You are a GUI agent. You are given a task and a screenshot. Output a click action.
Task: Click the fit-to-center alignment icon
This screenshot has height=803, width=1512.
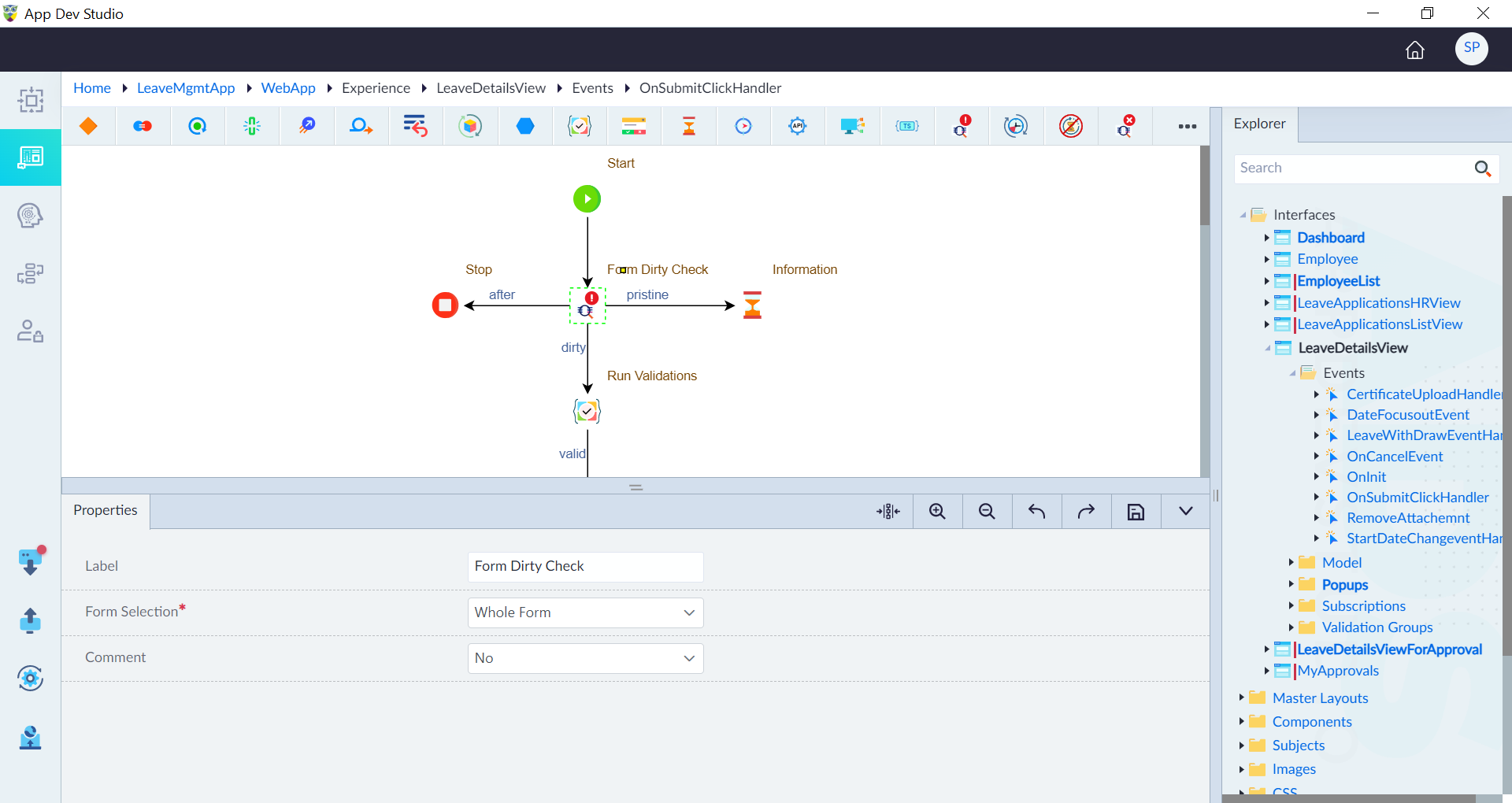coord(888,512)
